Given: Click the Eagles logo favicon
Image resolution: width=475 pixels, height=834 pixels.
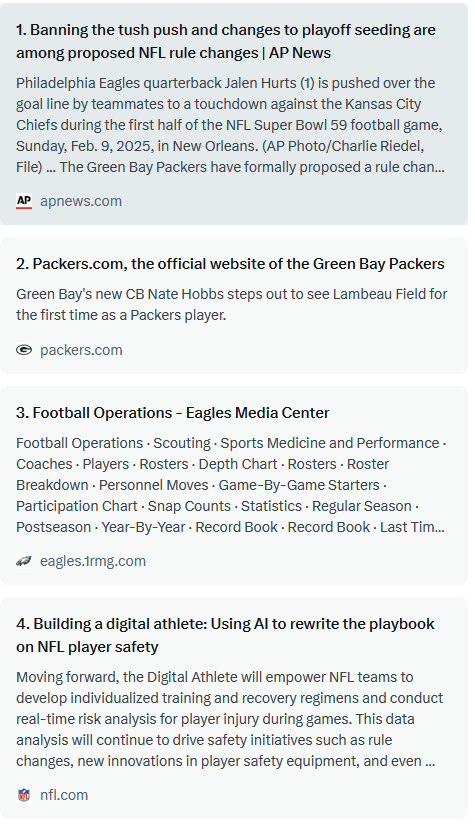Looking at the screenshot, I should [x=24, y=561].
